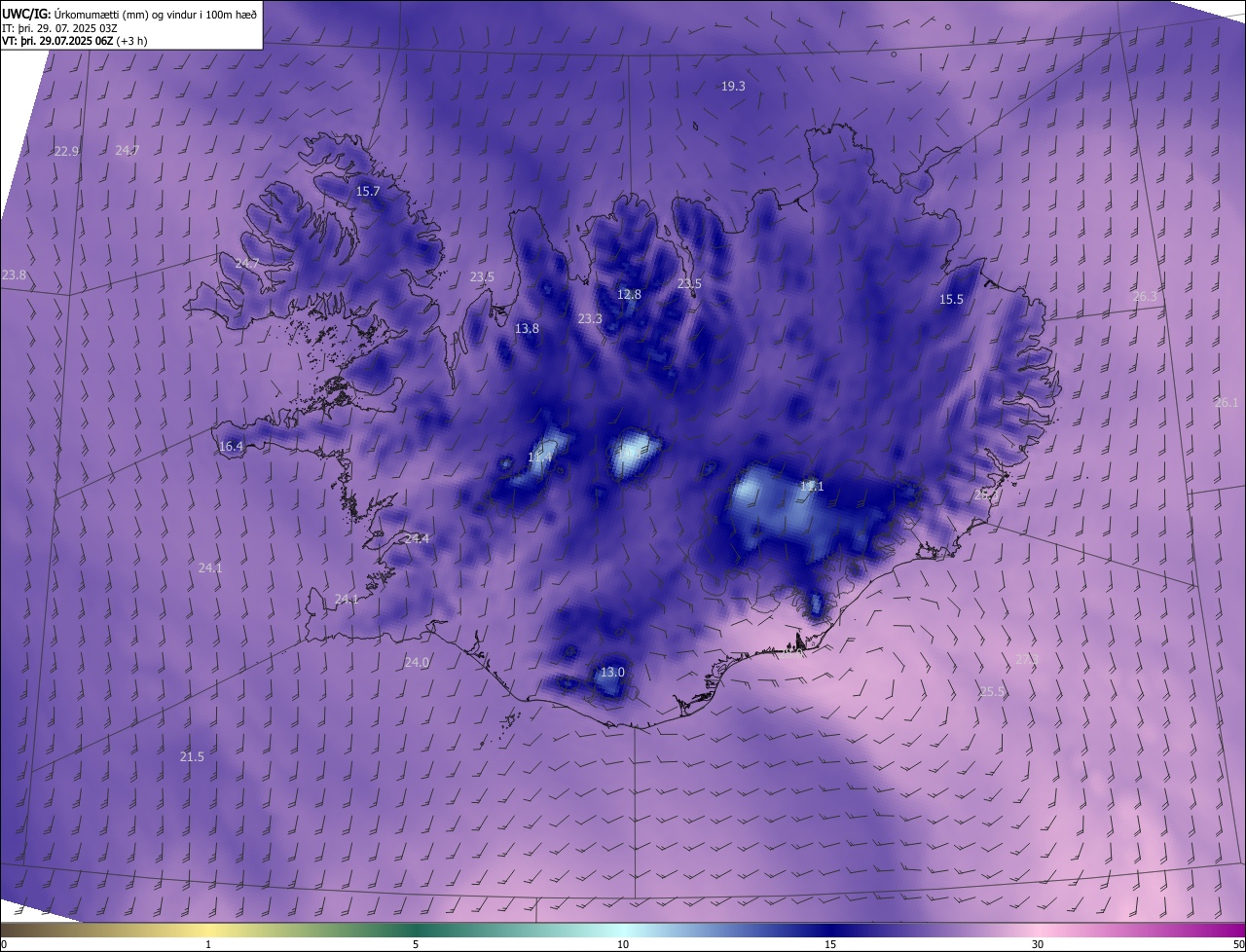Click the 11.1 value over Vatnajökull
The image size is (1246, 952).
coord(812,486)
